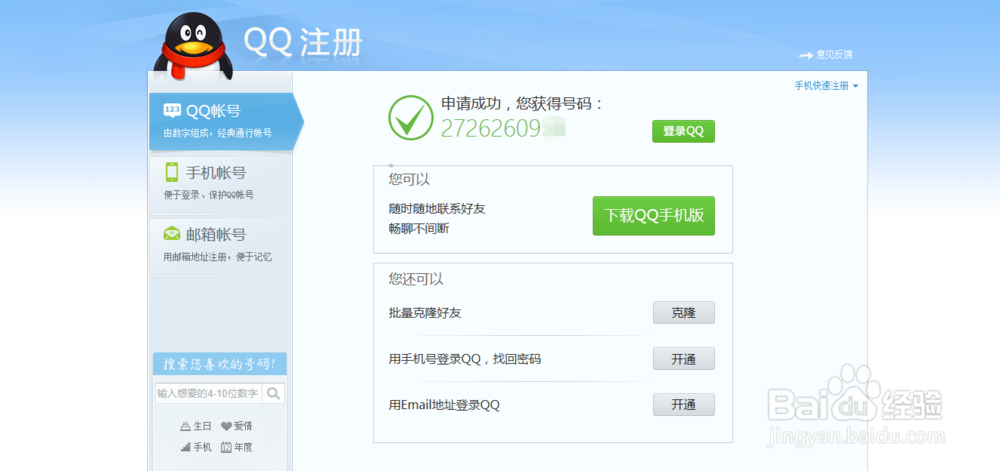
Task: Click the 用Email地址登录QQ text
Action: pos(444,405)
